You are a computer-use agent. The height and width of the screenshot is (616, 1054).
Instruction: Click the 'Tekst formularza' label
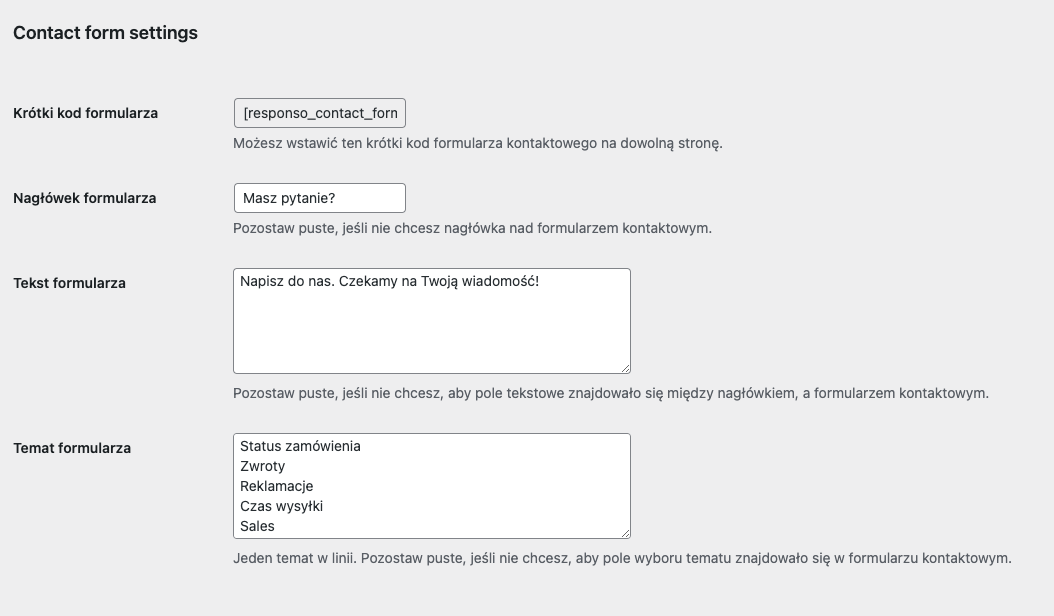69,283
